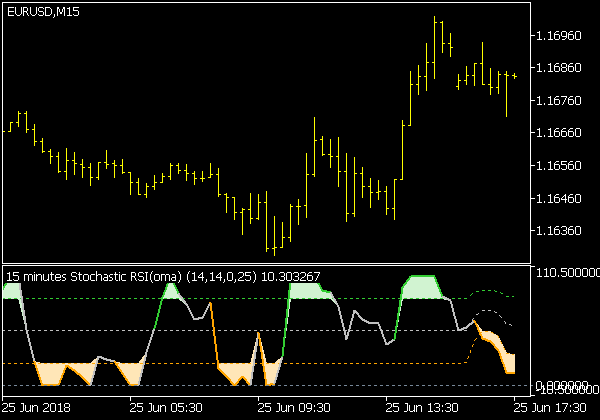Click the EURUSD,M15 chart title

43,12
